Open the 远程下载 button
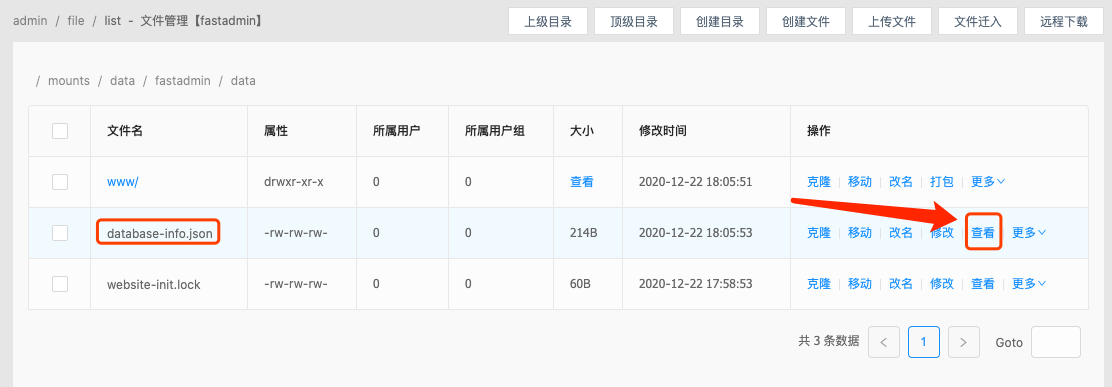This screenshot has width=1112, height=387. (1064, 21)
